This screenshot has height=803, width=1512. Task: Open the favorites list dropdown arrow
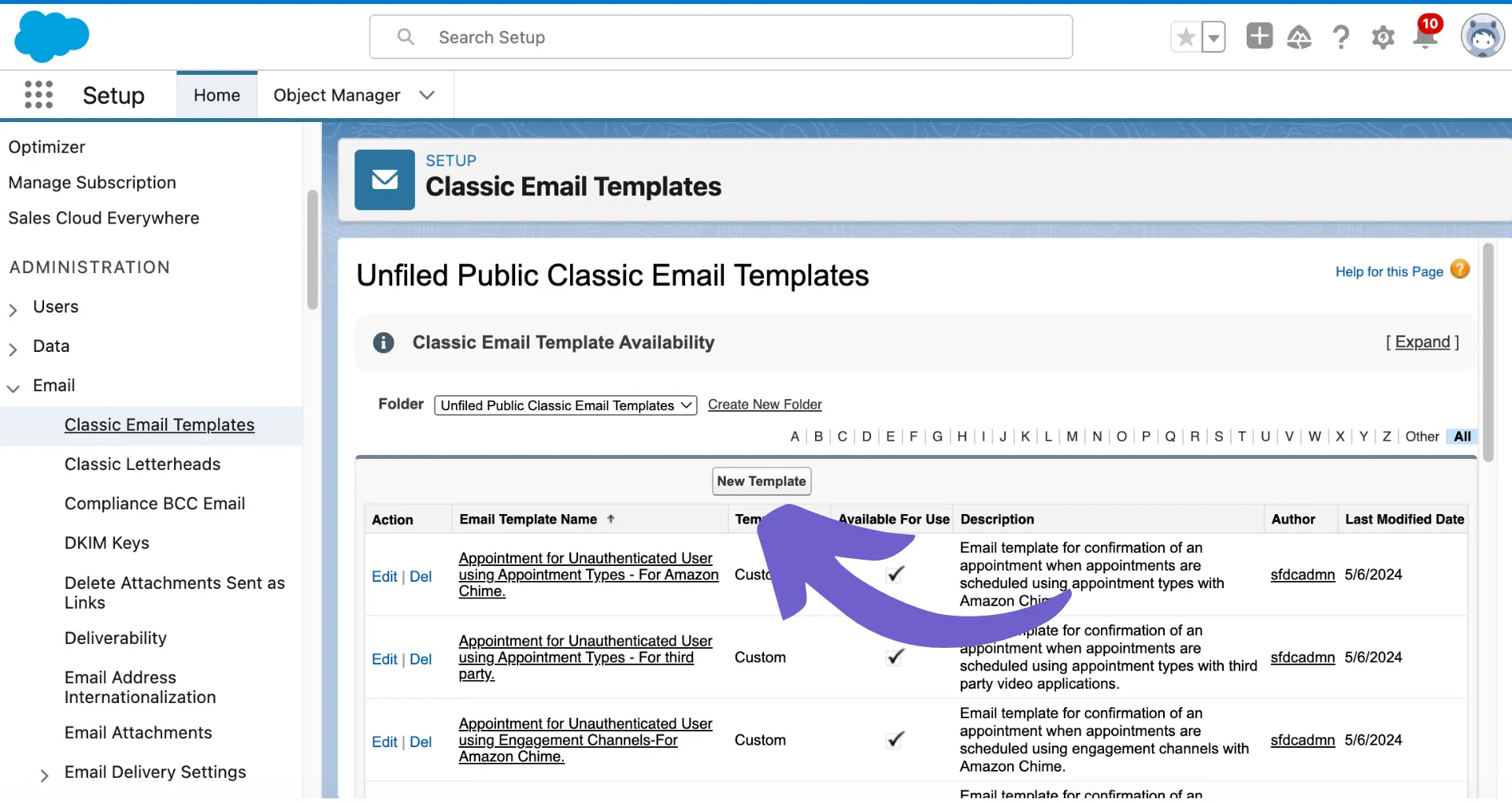click(x=1214, y=37)
